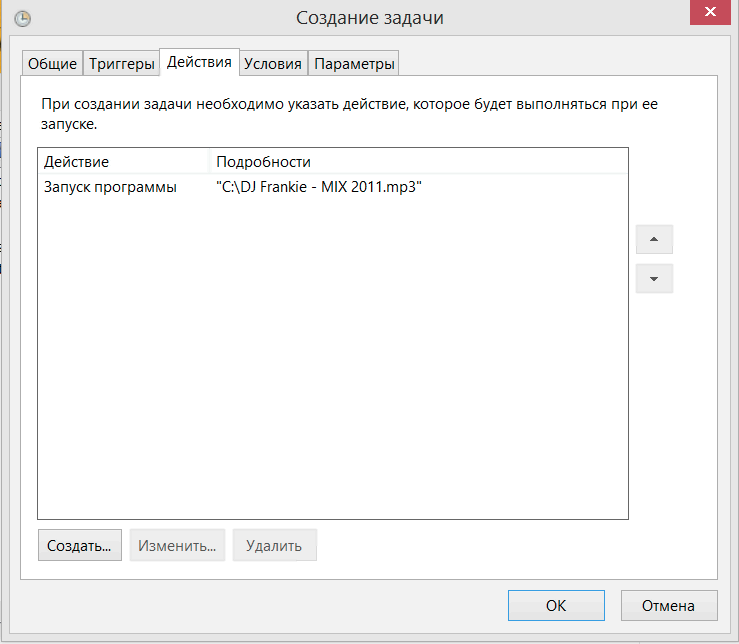
Task: Click the clock icon in the title bar
Action: point(22,18)
